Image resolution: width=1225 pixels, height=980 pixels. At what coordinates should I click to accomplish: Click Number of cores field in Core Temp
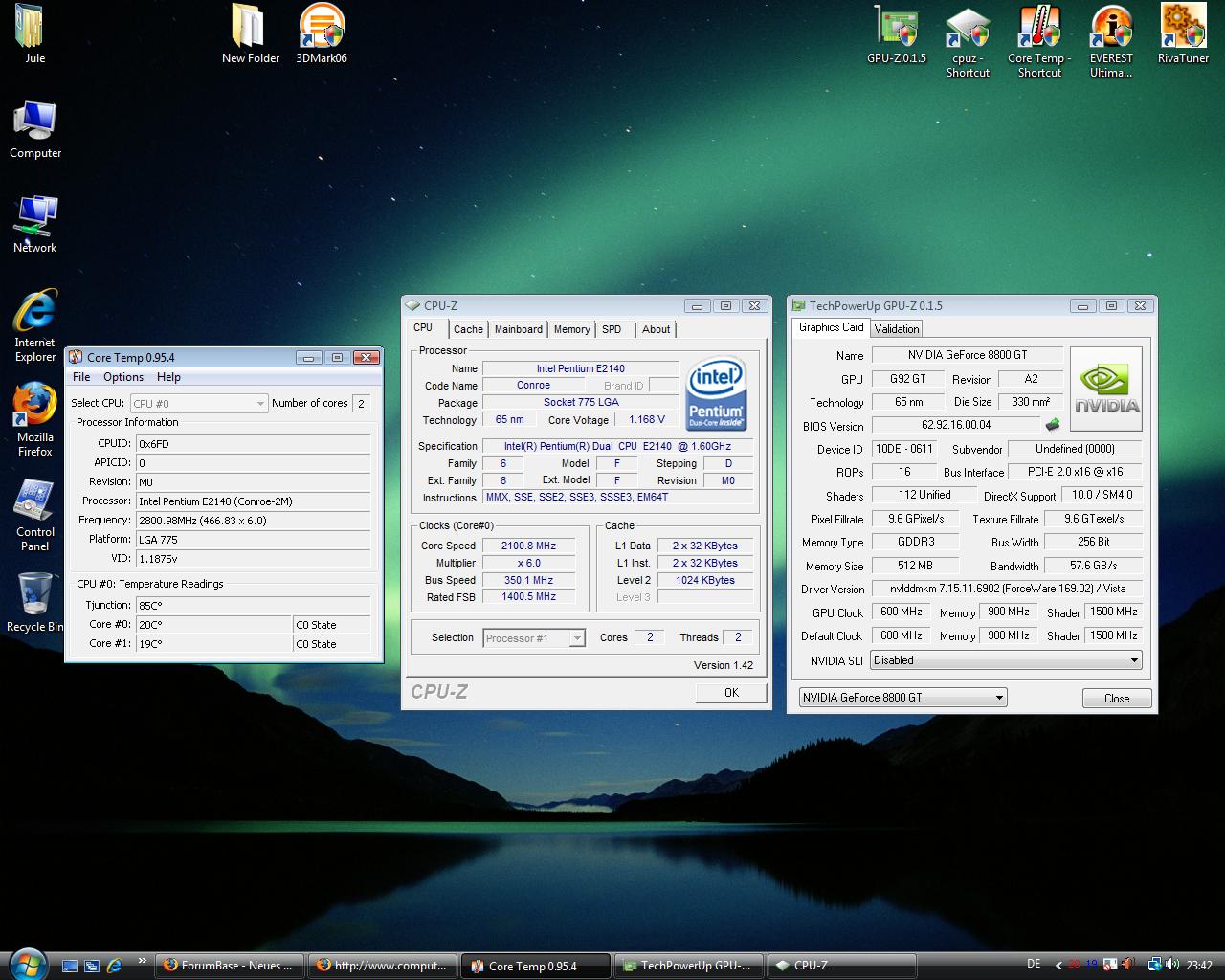point(362,404)
